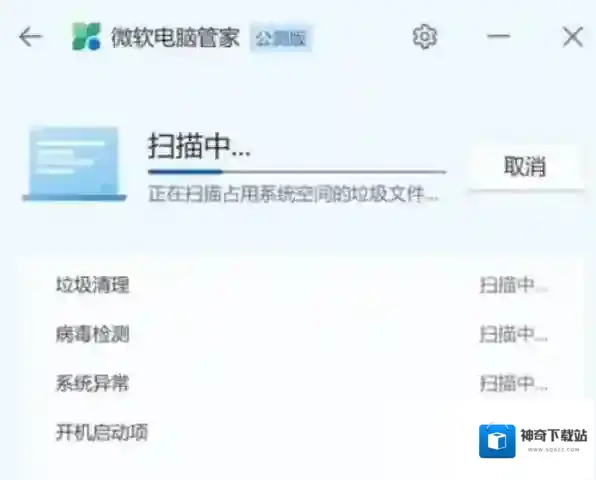Click 扫描中 status beside 病毒检测
This screenshot has width=596, height=480.
click(x=514, y=334)
